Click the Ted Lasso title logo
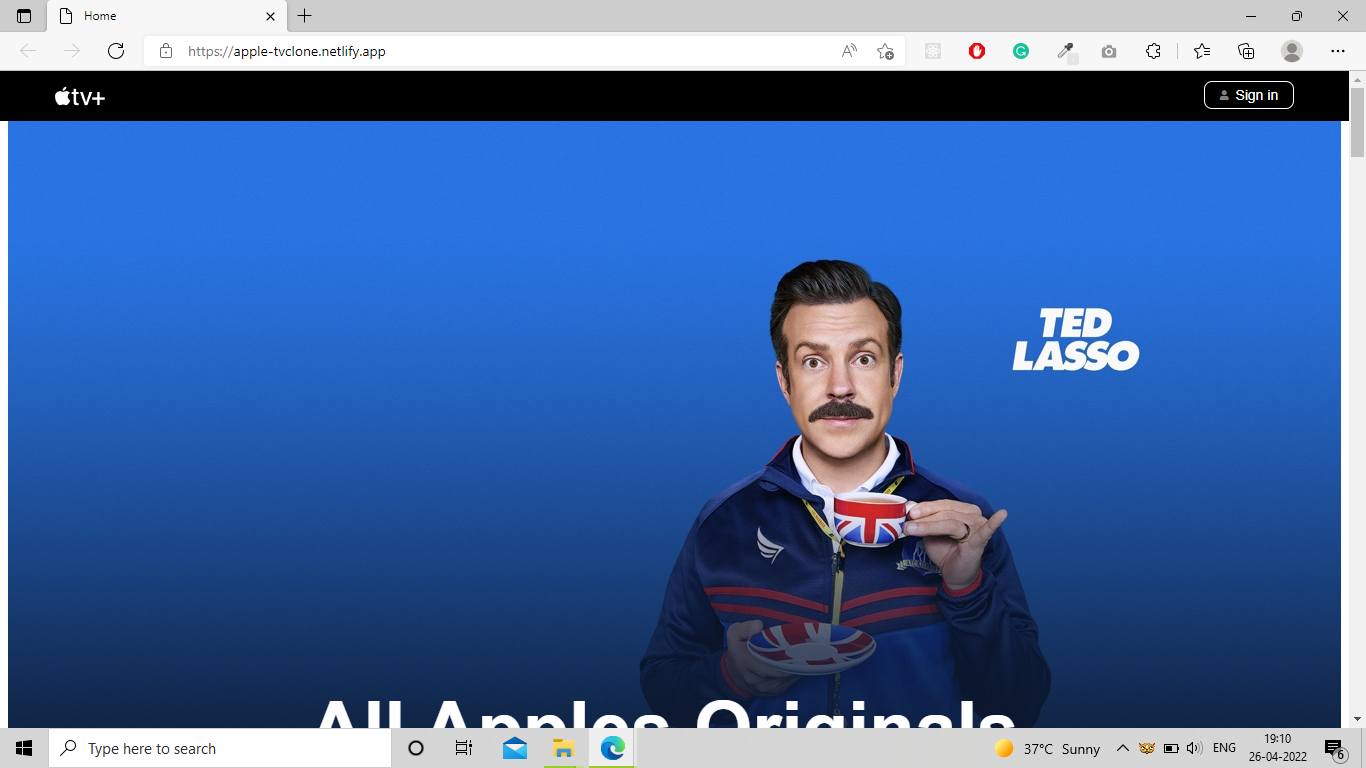 coord(1076,340)
